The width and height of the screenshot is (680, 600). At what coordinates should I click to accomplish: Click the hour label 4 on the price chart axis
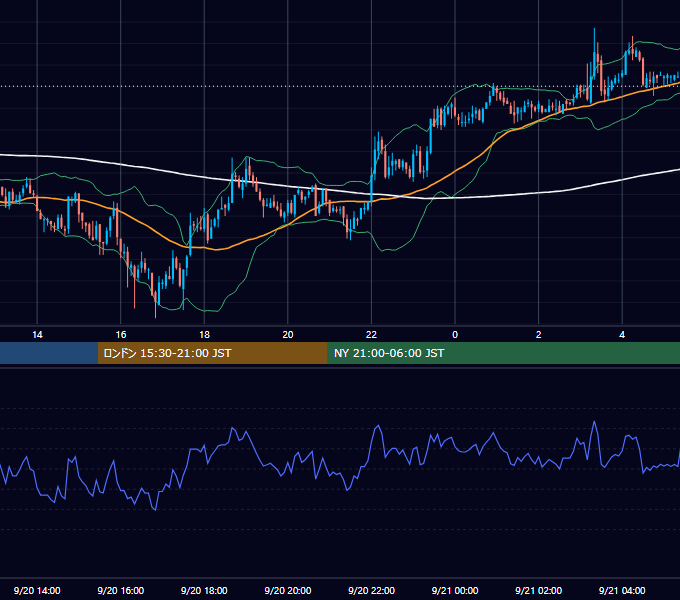(x=622, y=335)
